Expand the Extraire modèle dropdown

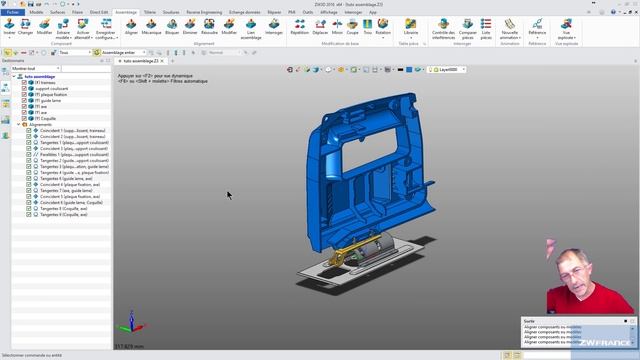[x=71, y=38]
